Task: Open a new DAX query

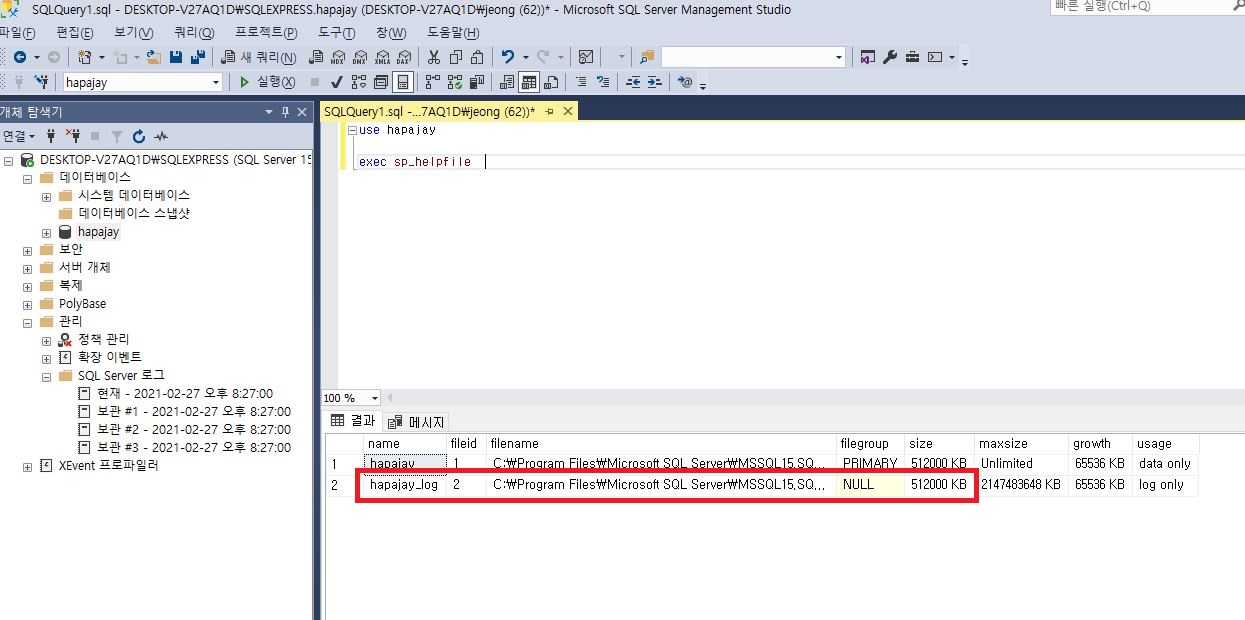Action: pyautogui.click(x=404, y=57)
